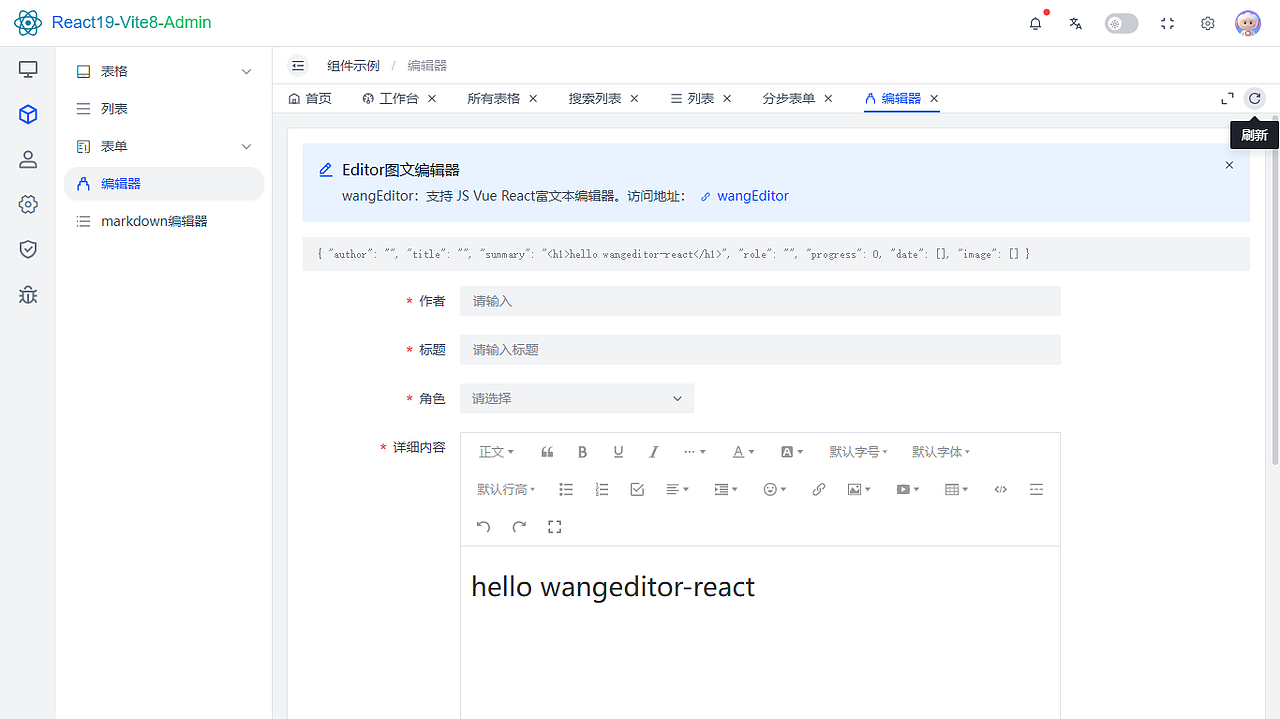Toggle italic formatting
Viewport: 1280px width, 719px height.
[x=654, y=452]
